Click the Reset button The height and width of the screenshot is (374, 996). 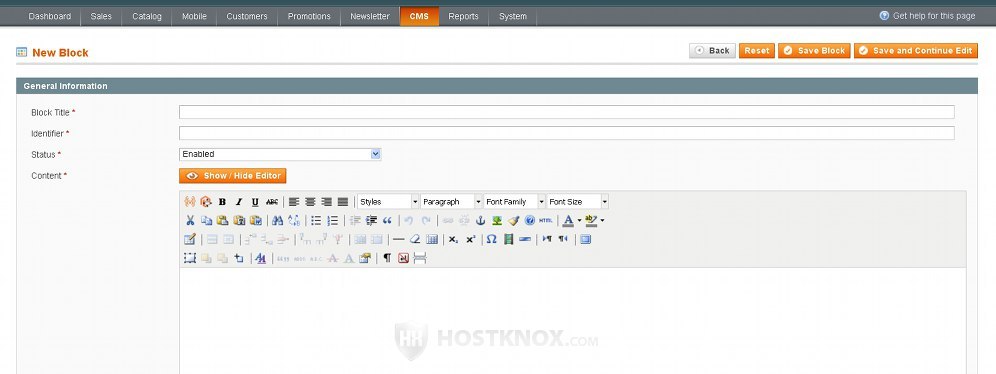click(757, 51)
